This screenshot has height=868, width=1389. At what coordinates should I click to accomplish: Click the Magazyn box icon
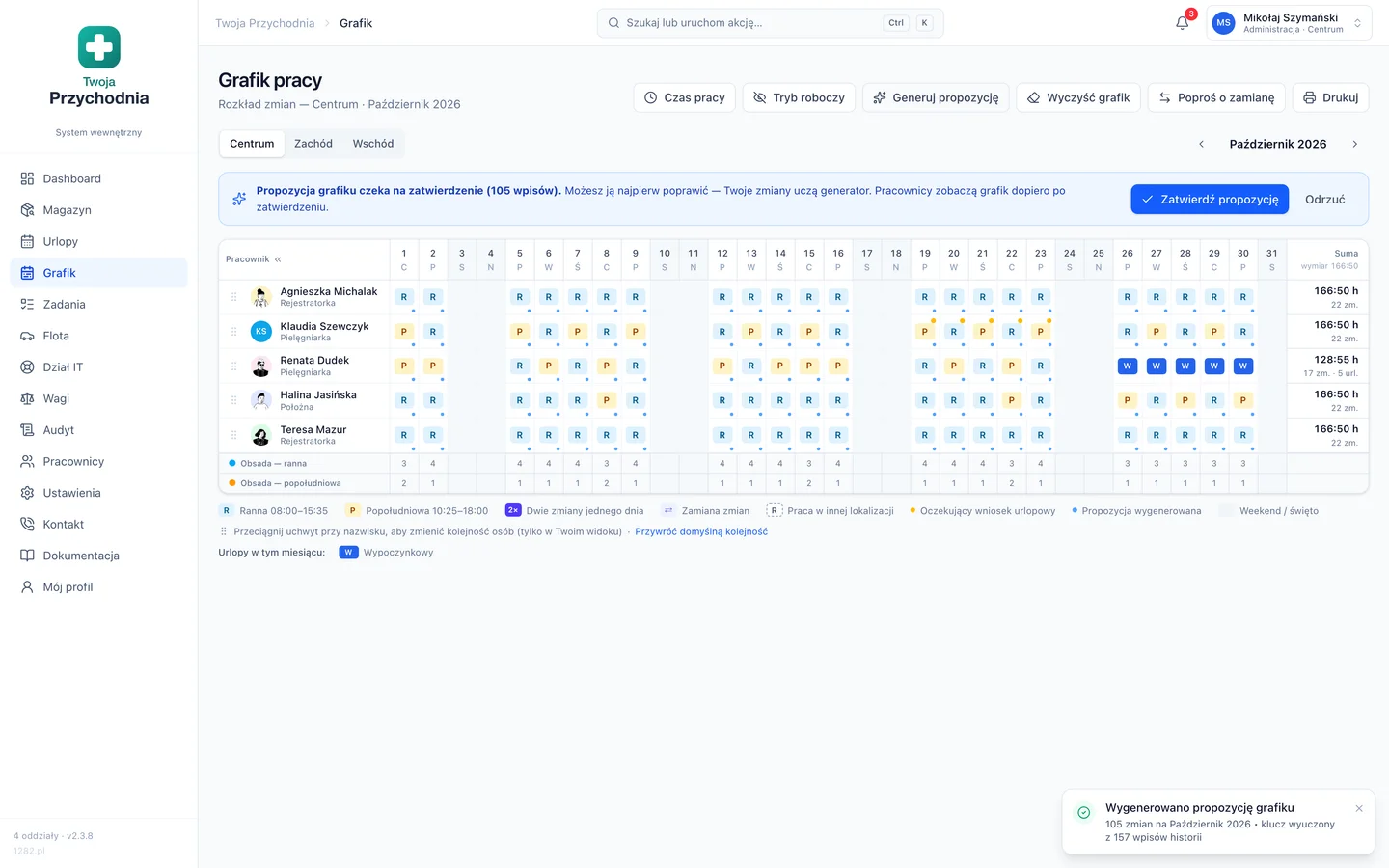27,210
